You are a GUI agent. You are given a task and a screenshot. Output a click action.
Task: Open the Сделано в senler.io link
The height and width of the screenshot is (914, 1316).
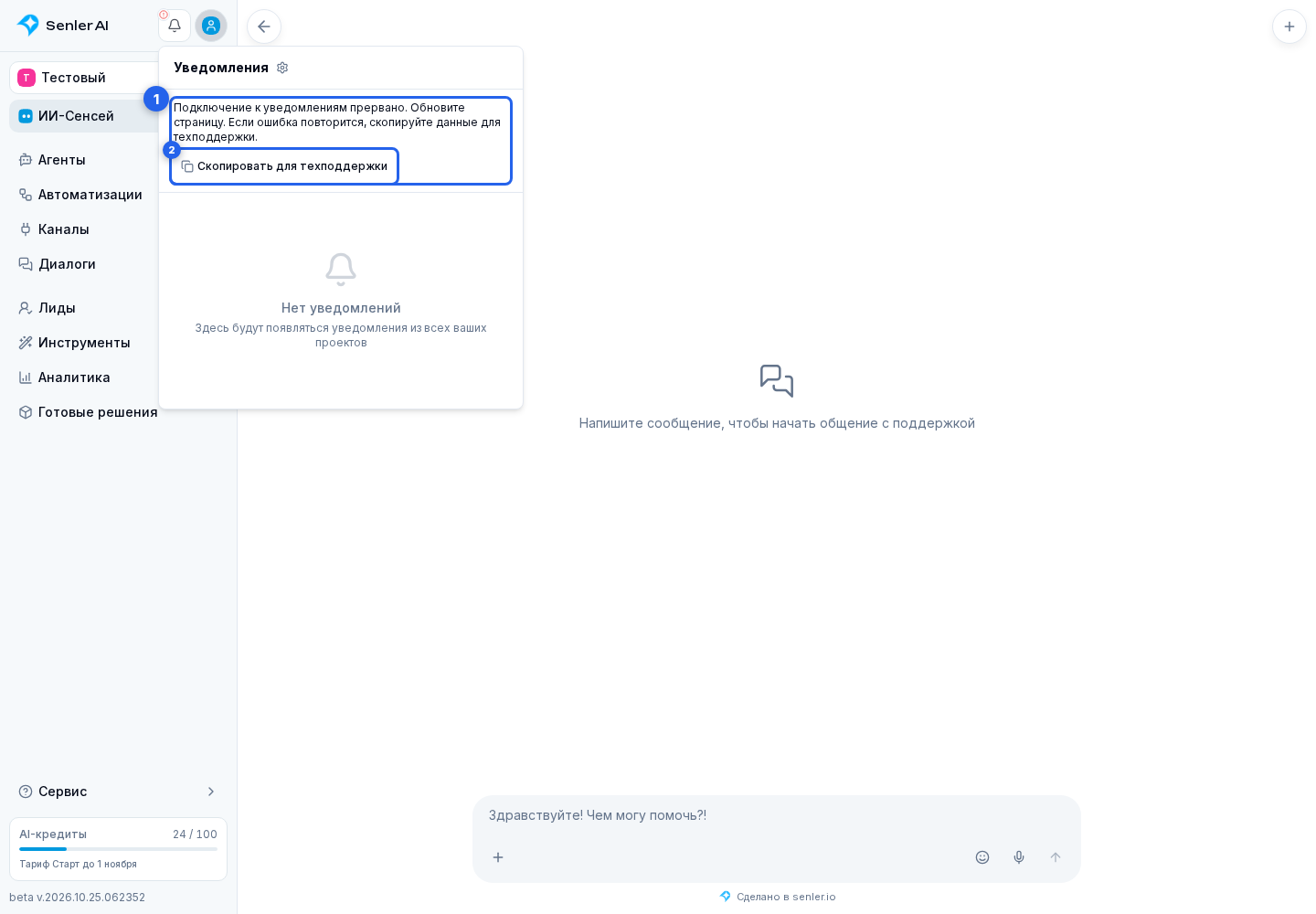click(778, 897)
